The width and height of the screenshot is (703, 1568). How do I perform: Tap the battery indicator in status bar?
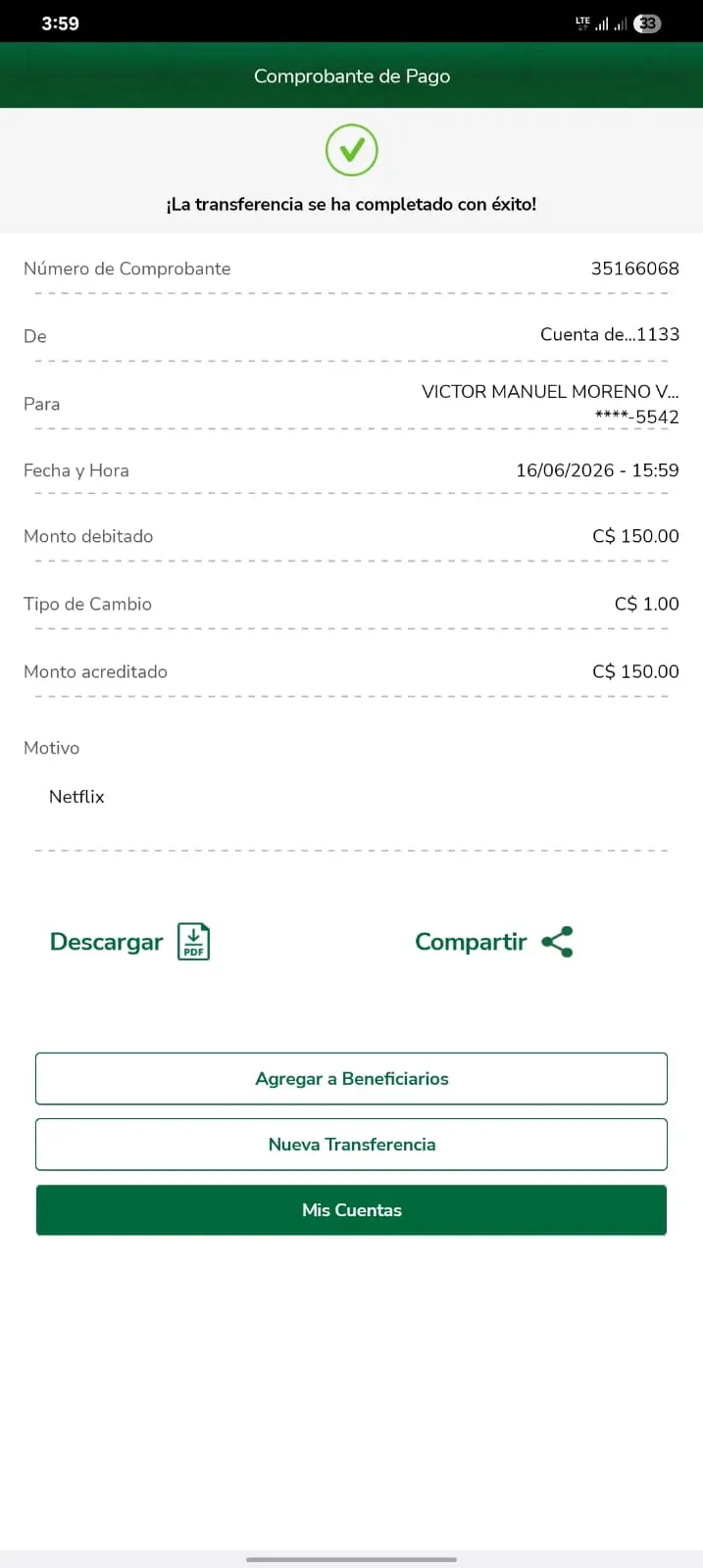click(x=647, y=24)
